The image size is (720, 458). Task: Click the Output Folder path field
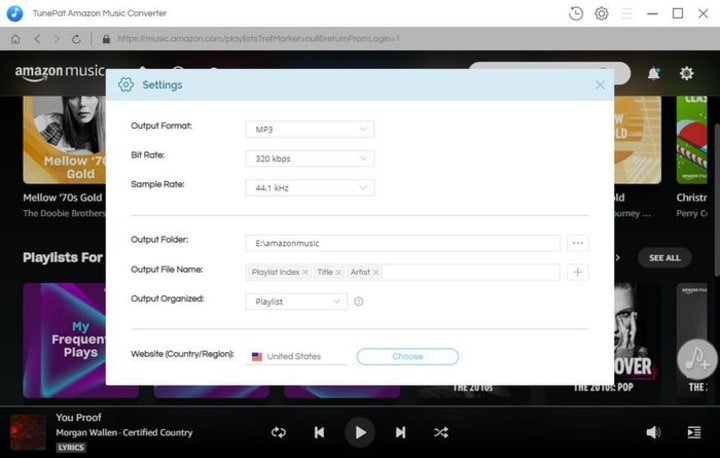[x=403, y=243]
